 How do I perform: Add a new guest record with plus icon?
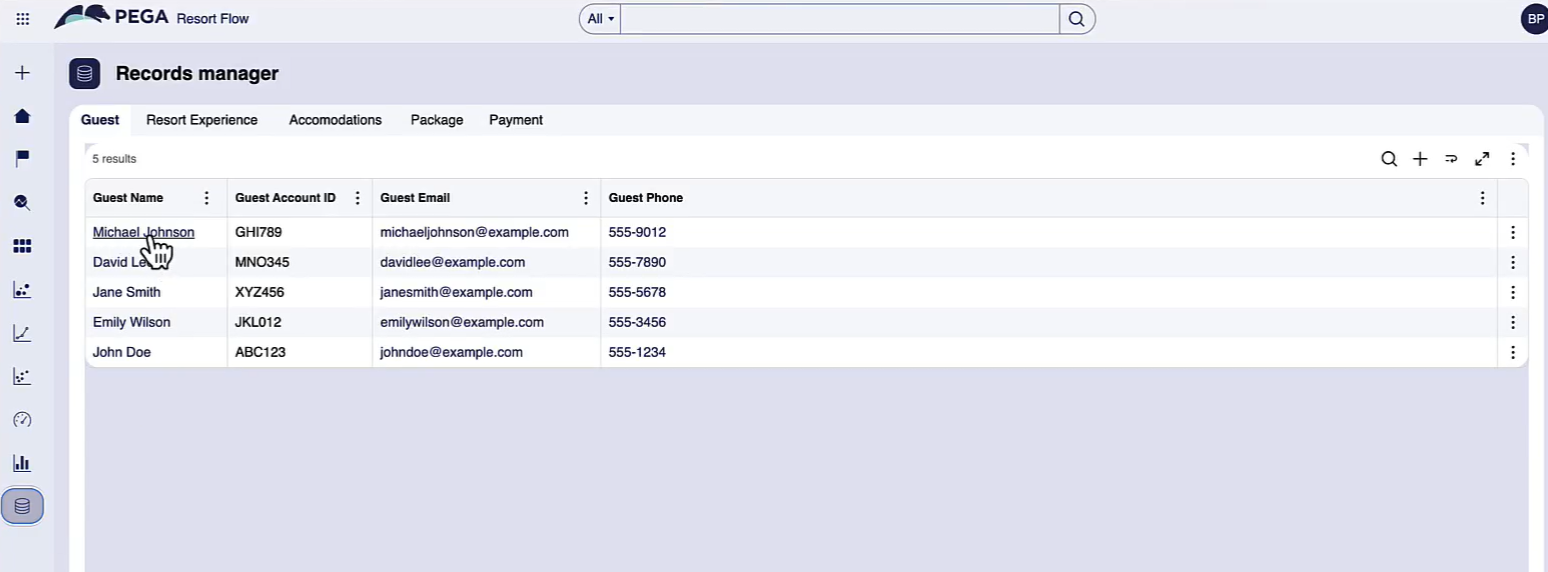(x=1420, y=159)
